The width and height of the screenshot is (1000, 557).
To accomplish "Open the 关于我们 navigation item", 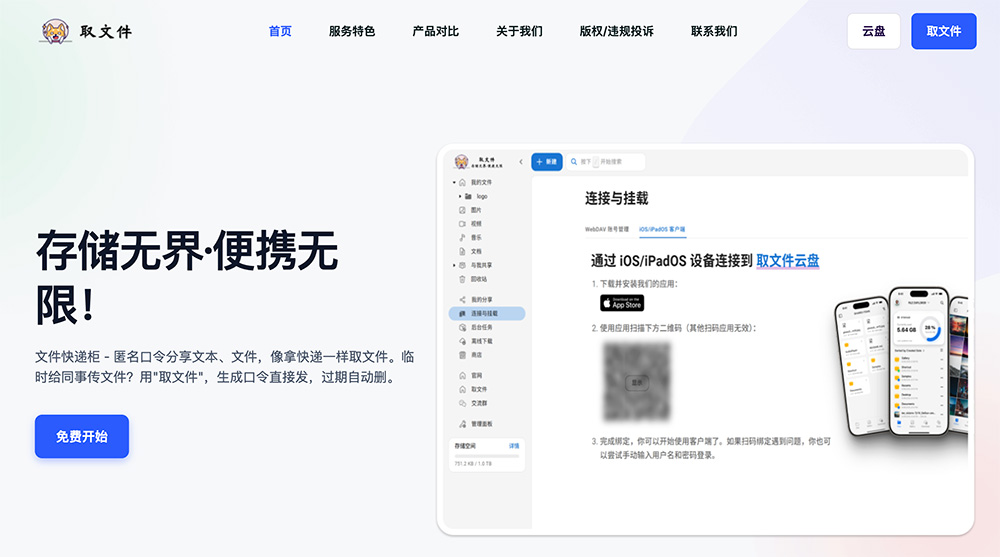I will [519, 31].
